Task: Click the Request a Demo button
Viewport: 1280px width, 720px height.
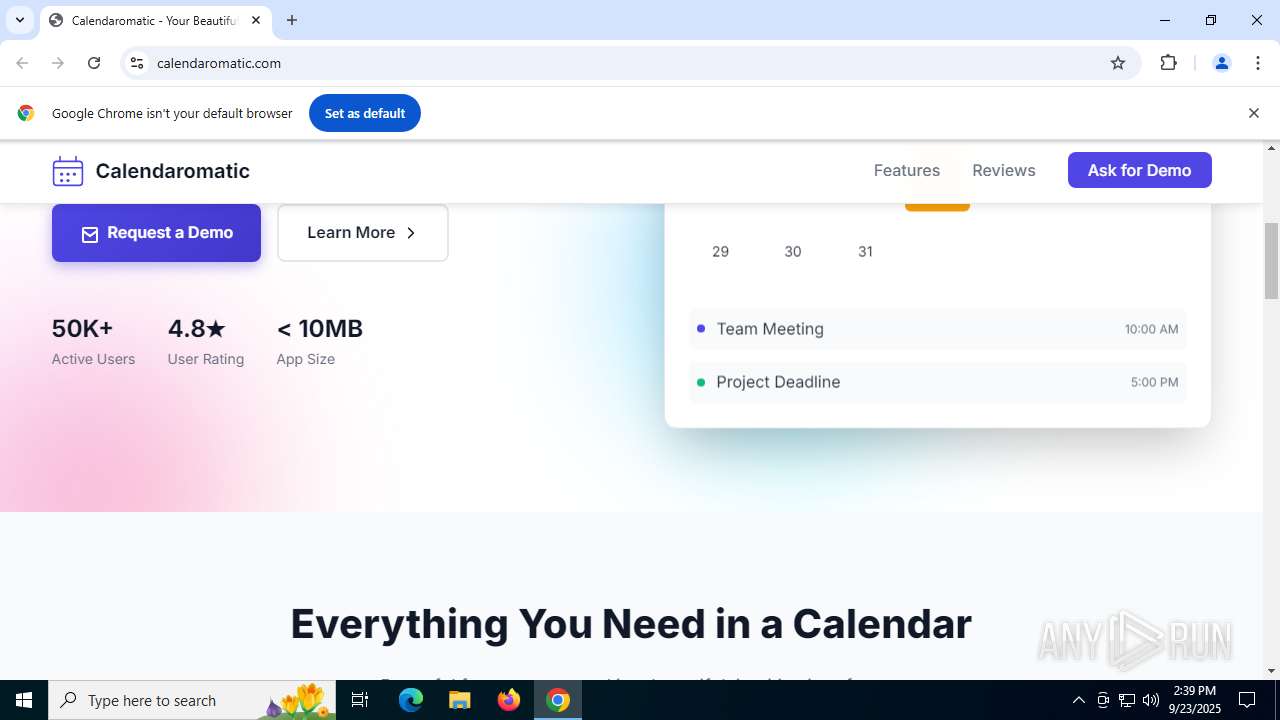Action: [x=156, y=233]
